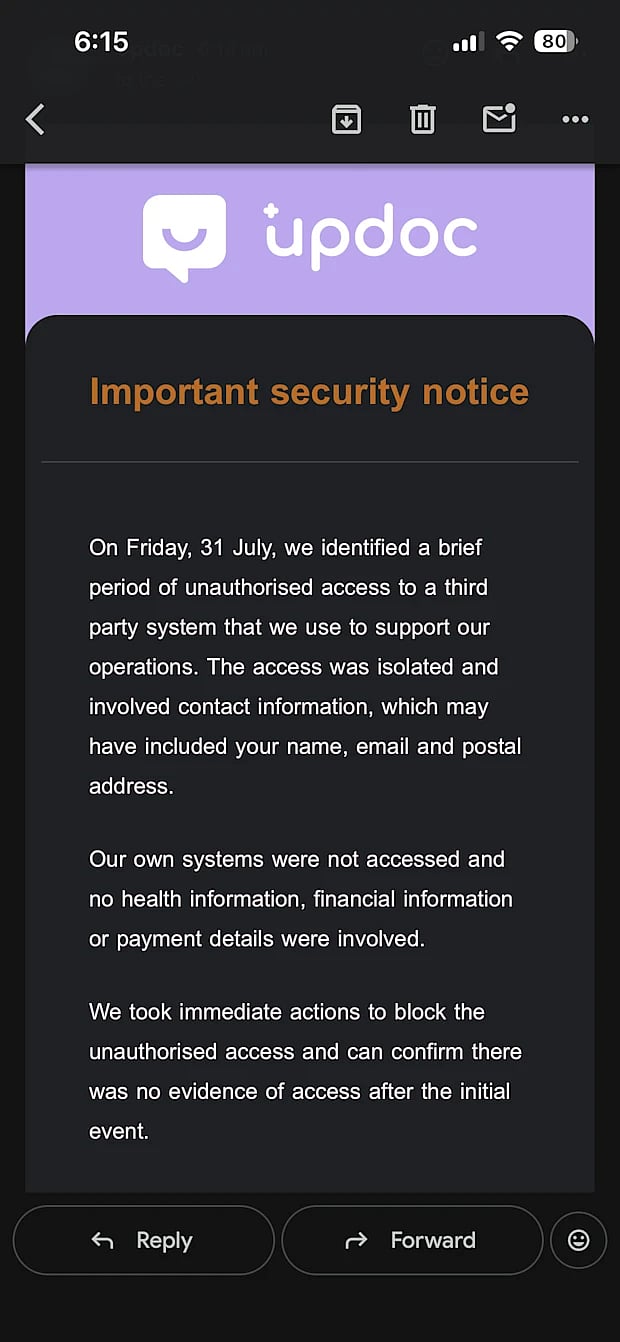620x1342 pixels.
Task: Add an emoji reaction with smiley icon
Action: tap(578, 1240)
